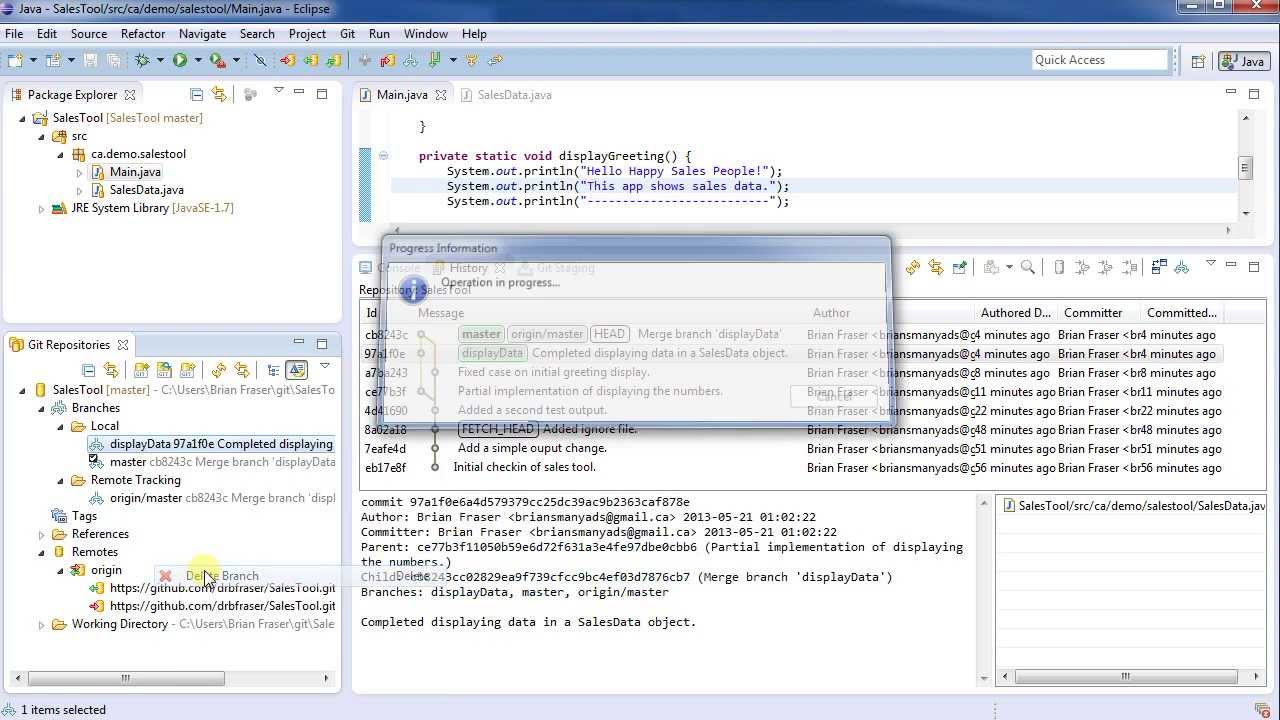Toggle Hierarchical Branch Layout in Git Repositories

pyautogui.click(x=273, y=370)
